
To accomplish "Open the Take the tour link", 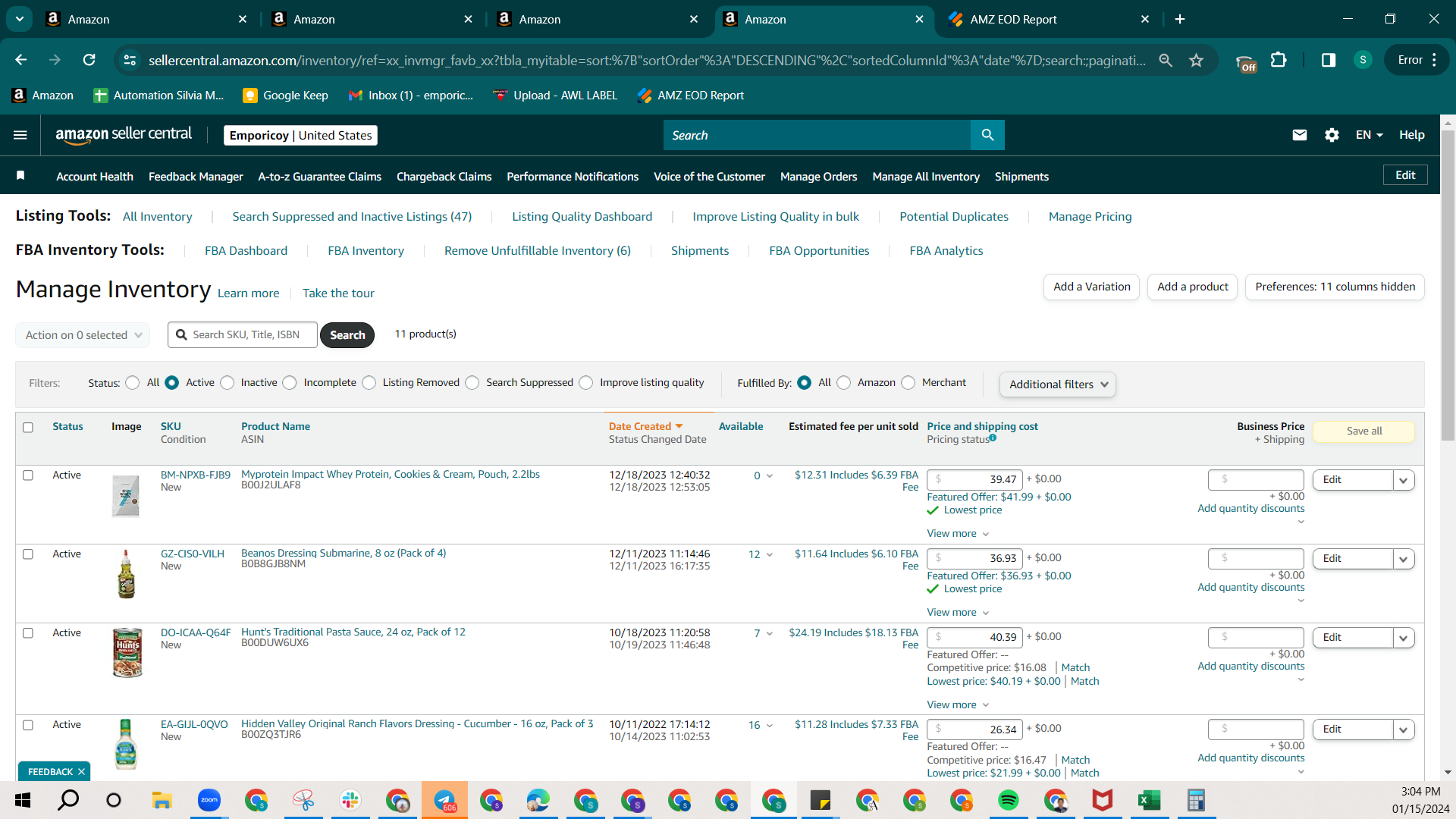I will tap(338, 293).
